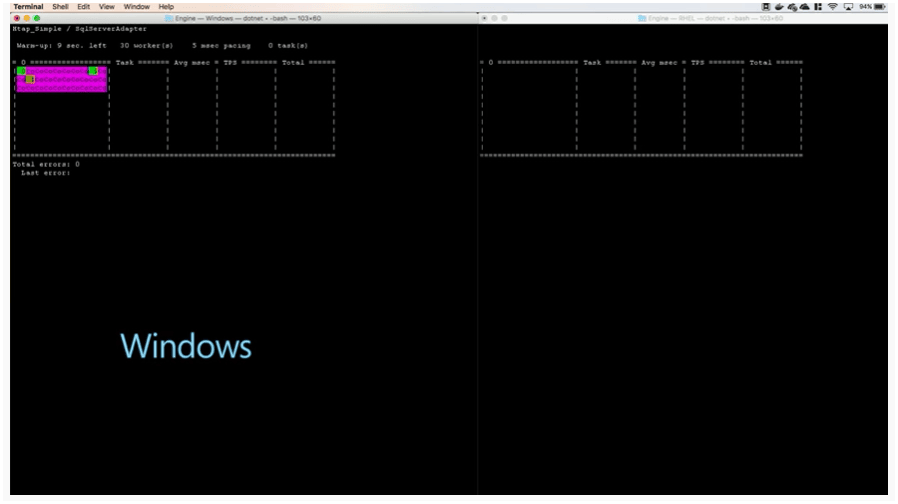
Task: Click the second menu bar status icon
Action: pos(779,7)
